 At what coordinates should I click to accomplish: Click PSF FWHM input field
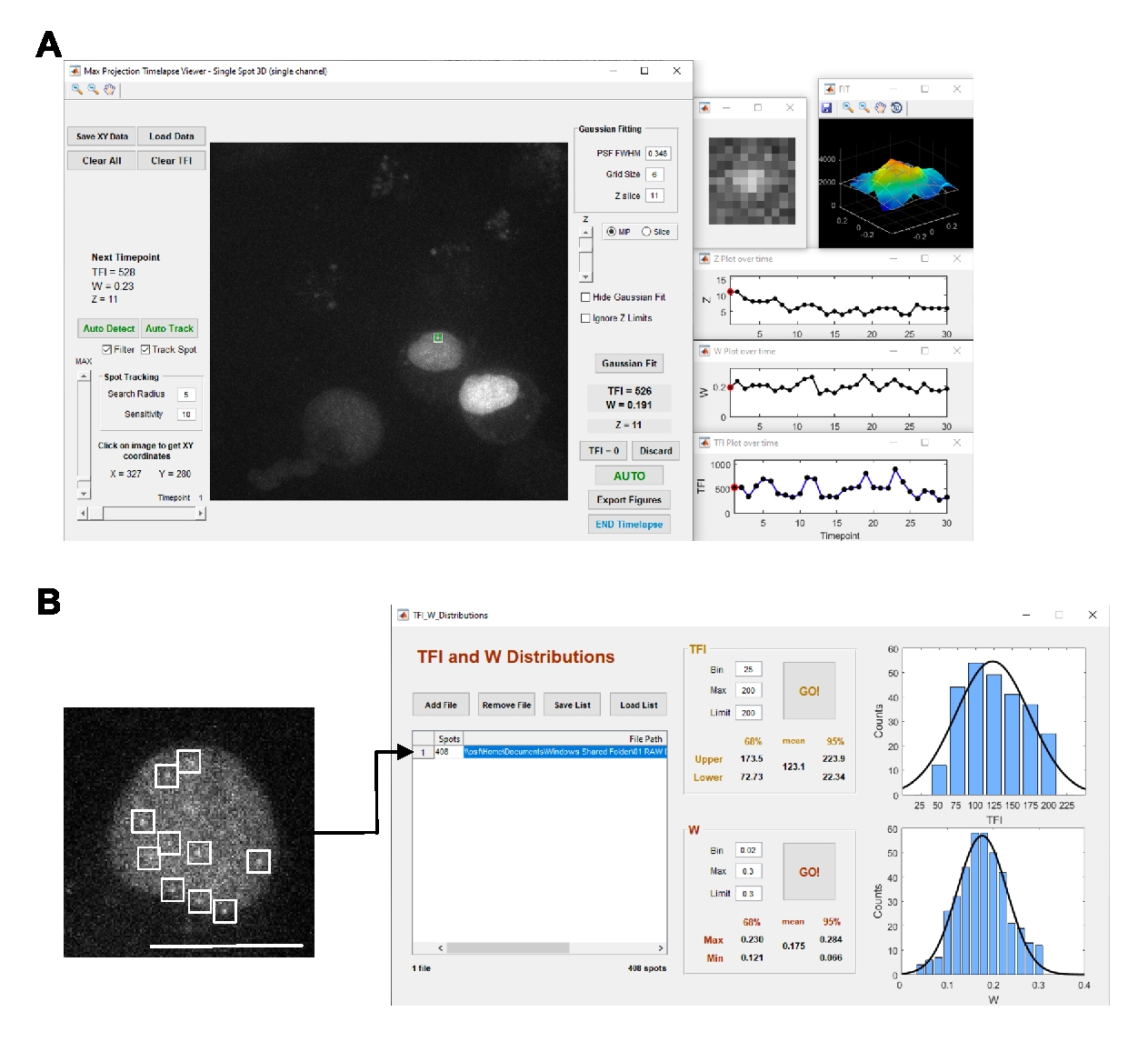658,154
